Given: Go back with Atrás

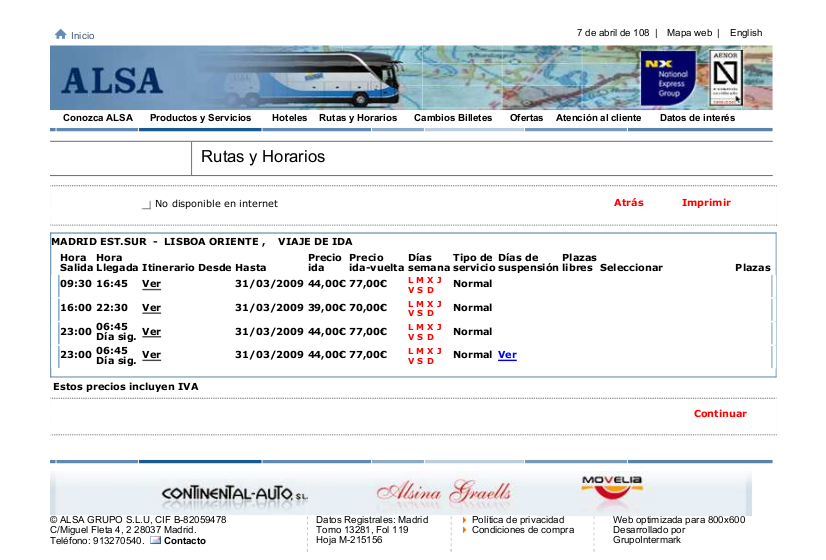Looking at the screenshot, I should 628,203.
